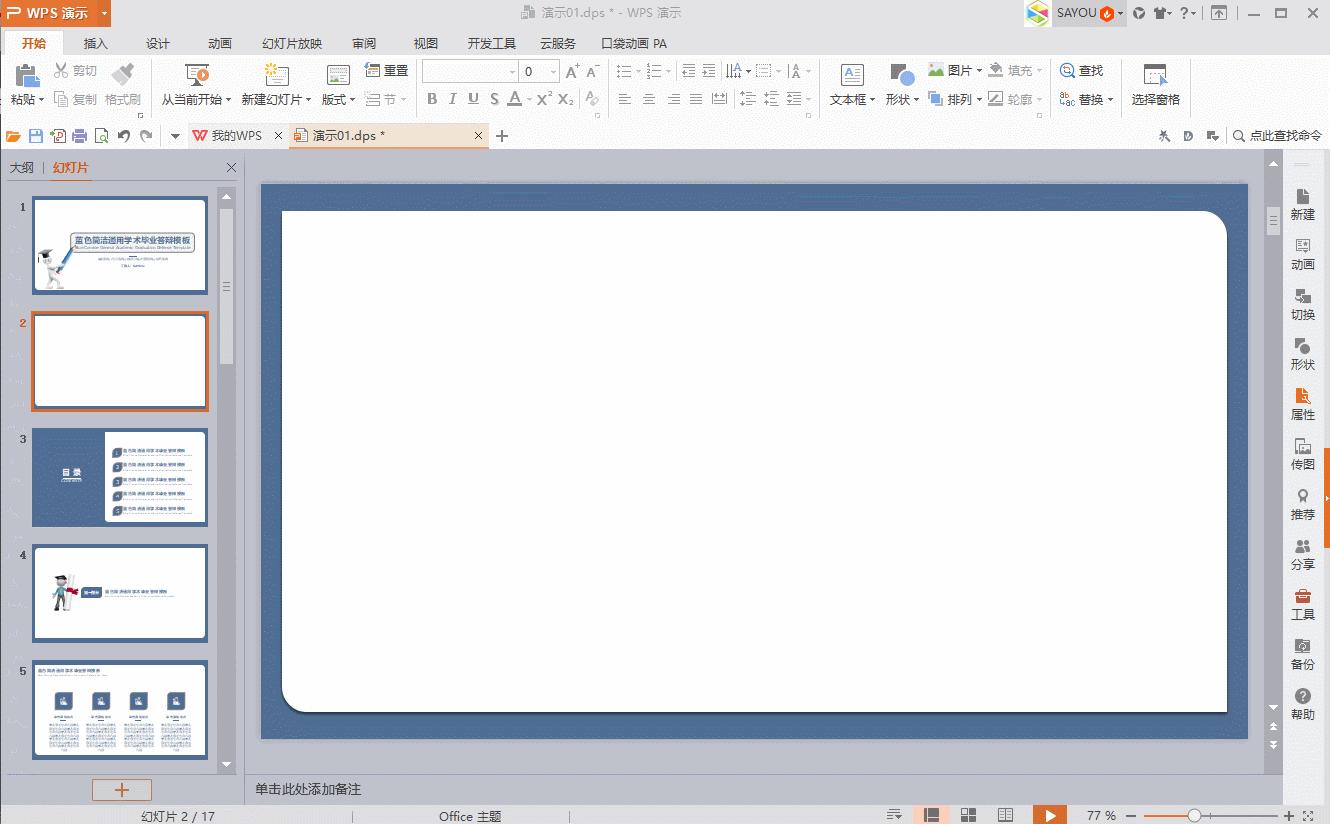
Task: Open the Properties (属性) sidebar panel
Action: [1302, 404]
